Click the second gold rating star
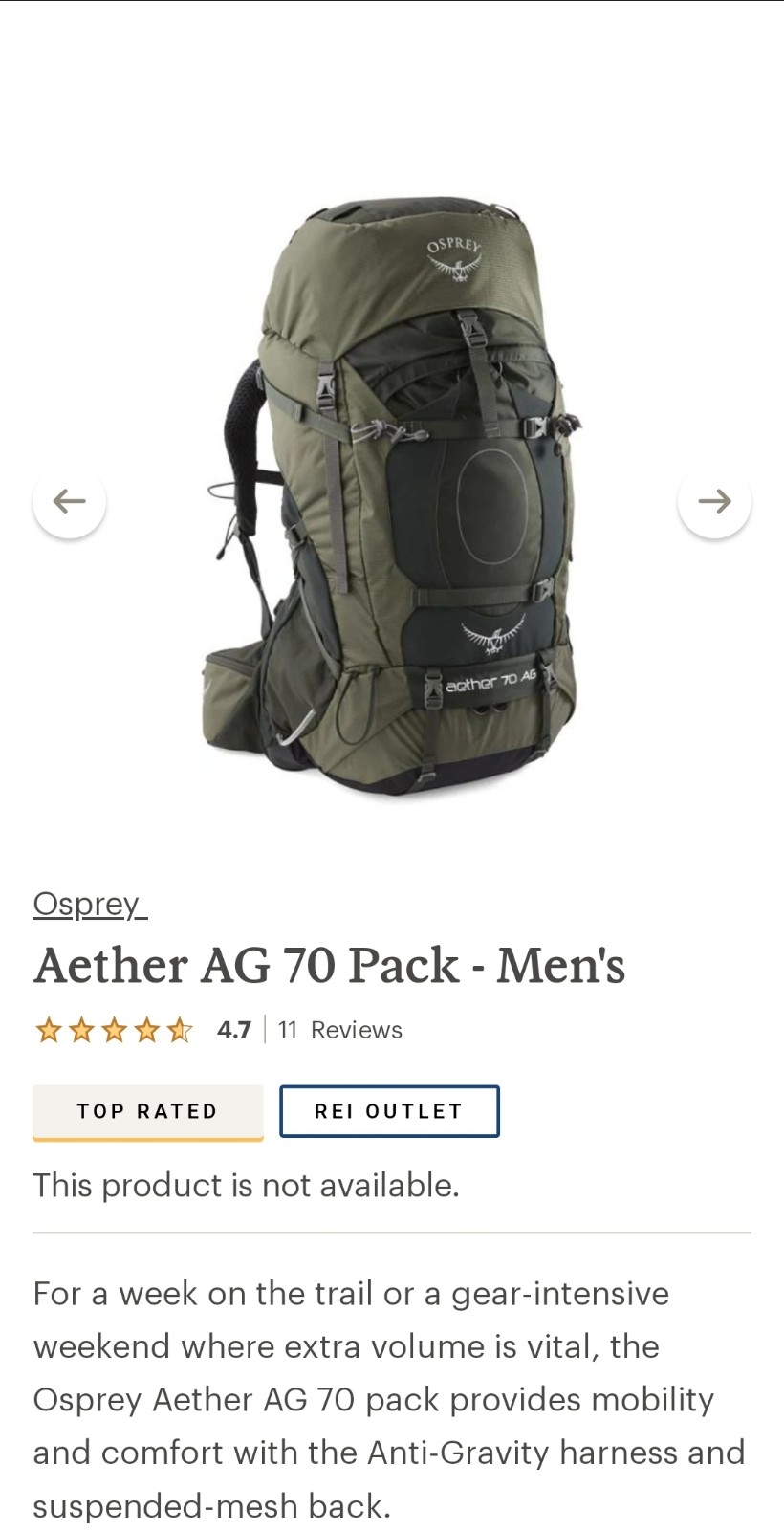The width and height of the screenshot is (784, 1530). (x=81, y=1030)
